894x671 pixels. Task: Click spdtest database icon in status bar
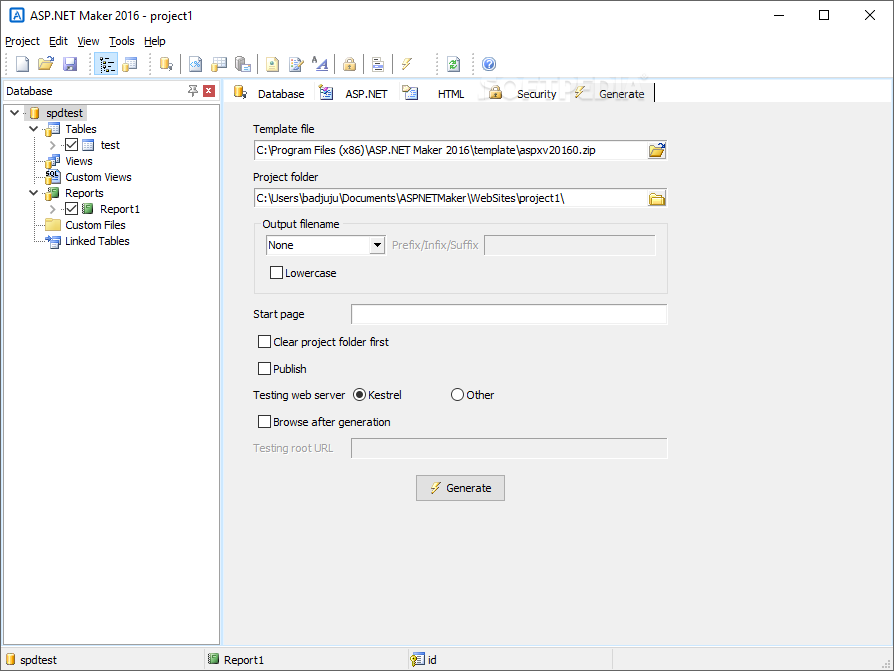[x=10, y=659]
